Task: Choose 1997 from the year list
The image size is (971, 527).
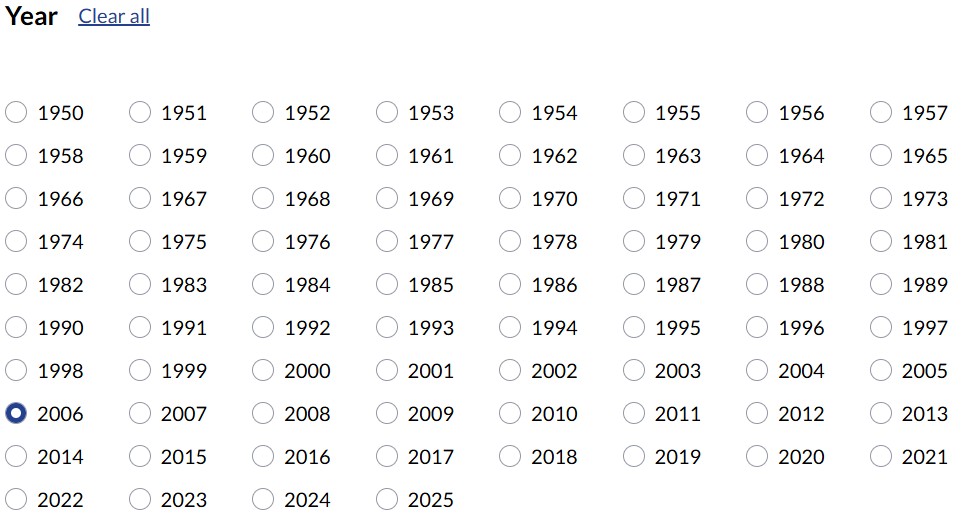Action: pos(881,328)
